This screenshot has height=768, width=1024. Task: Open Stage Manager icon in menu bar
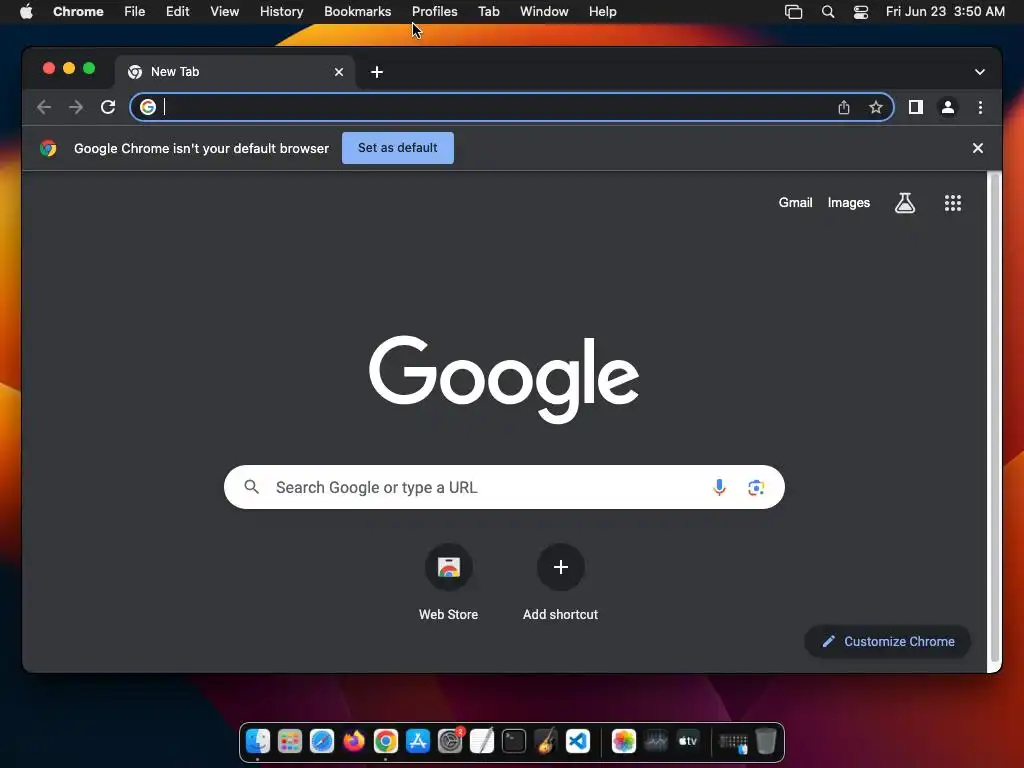tap(793, 11)
